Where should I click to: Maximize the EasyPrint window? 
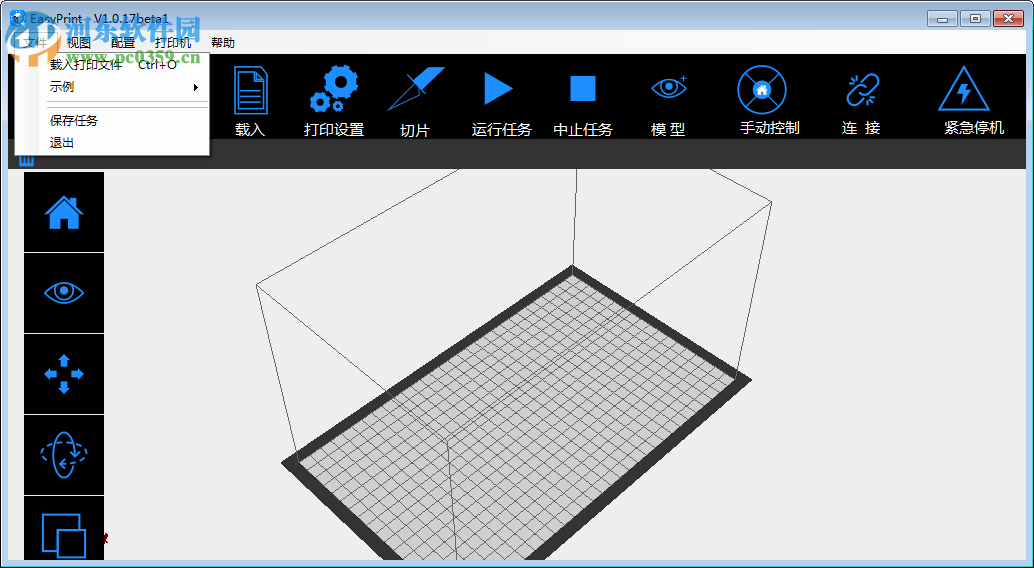click(x=975, y=19)
